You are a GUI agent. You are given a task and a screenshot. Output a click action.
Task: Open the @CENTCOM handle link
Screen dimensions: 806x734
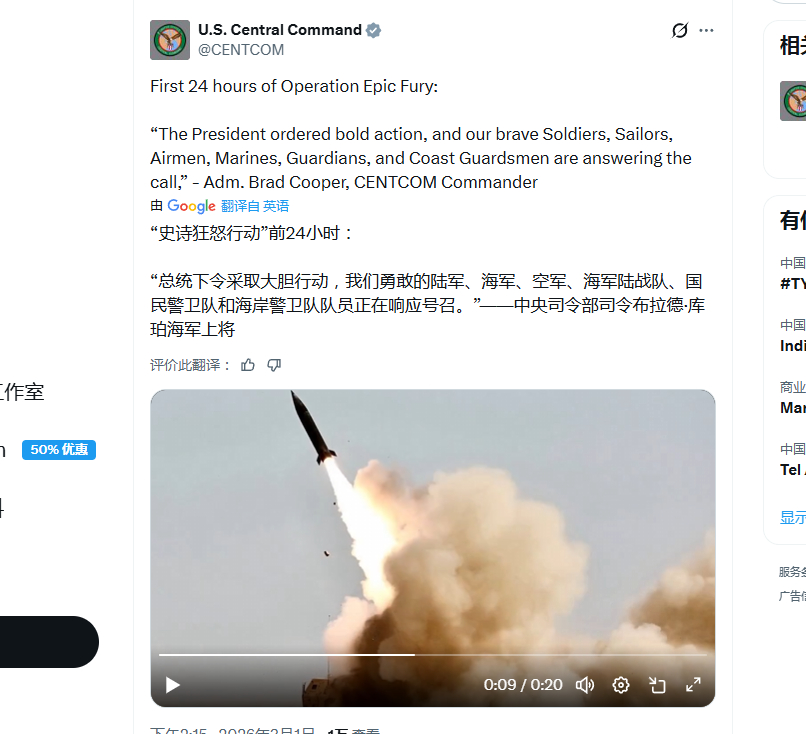pyautogui.click(x=241, y=50)
